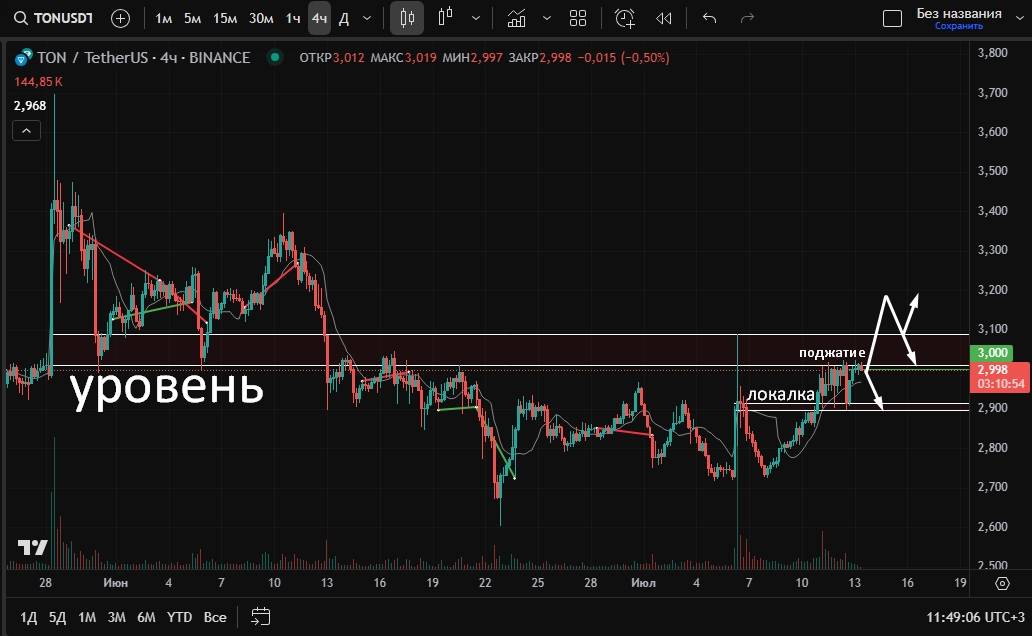This screenshot has height=636, width=1032.
Task: Select the поджатие text drawing on the chart
Action: pyautogui.click(x=832, y=353)
